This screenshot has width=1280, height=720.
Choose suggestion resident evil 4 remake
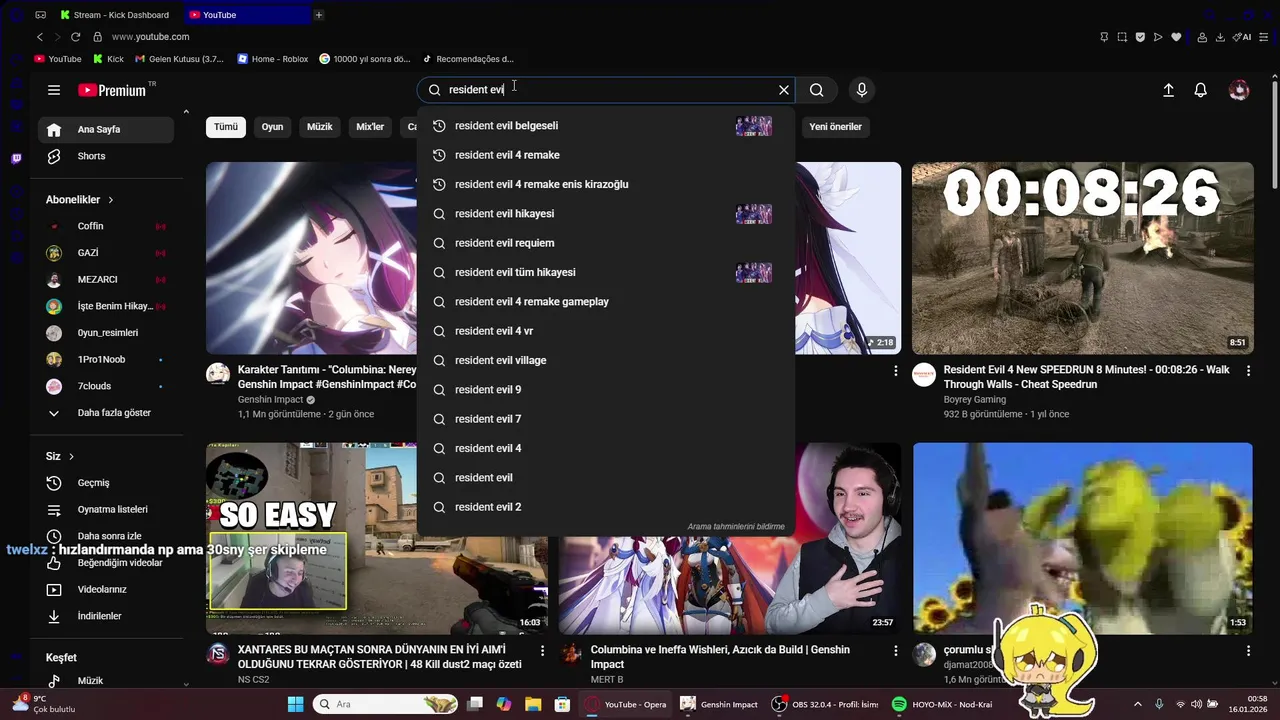click(x=606, y=155)
